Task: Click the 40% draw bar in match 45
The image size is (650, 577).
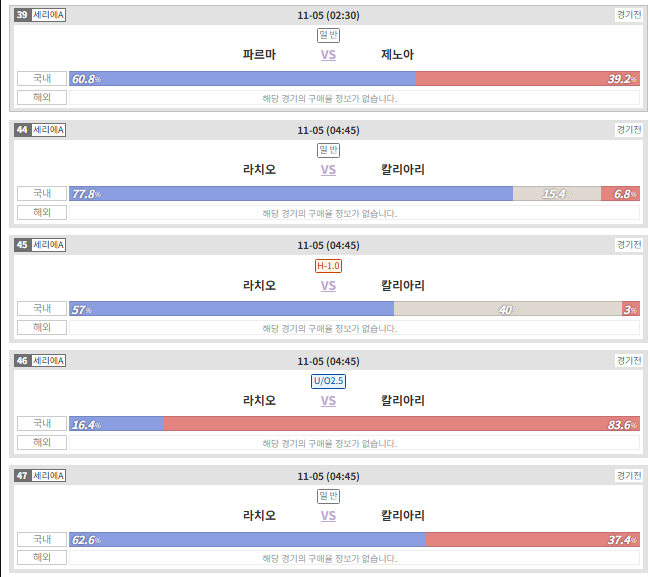Action: [x=508, y=309]
